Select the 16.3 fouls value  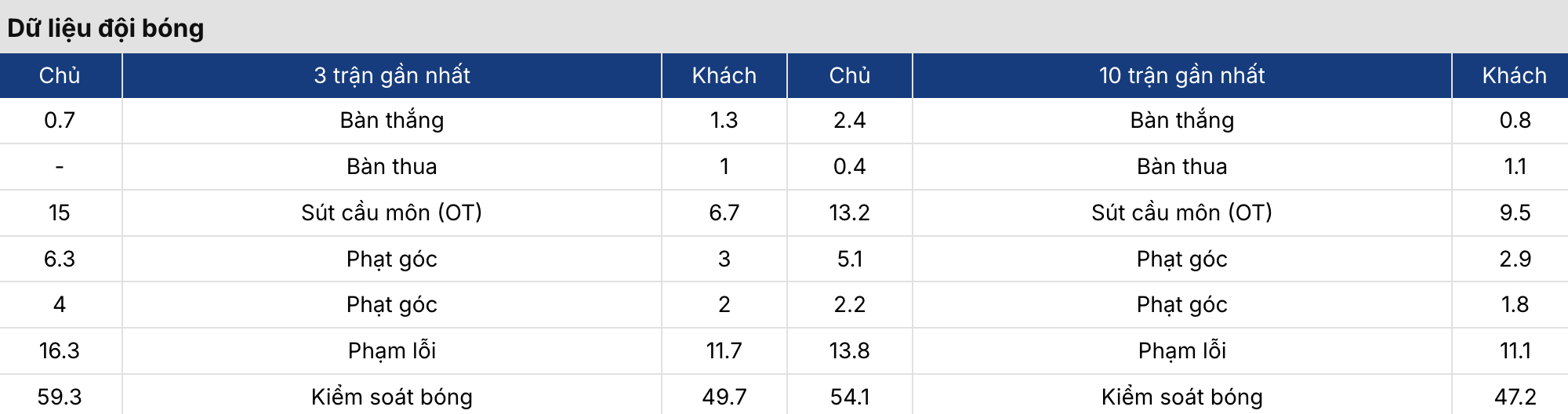[x=60, y=350]
